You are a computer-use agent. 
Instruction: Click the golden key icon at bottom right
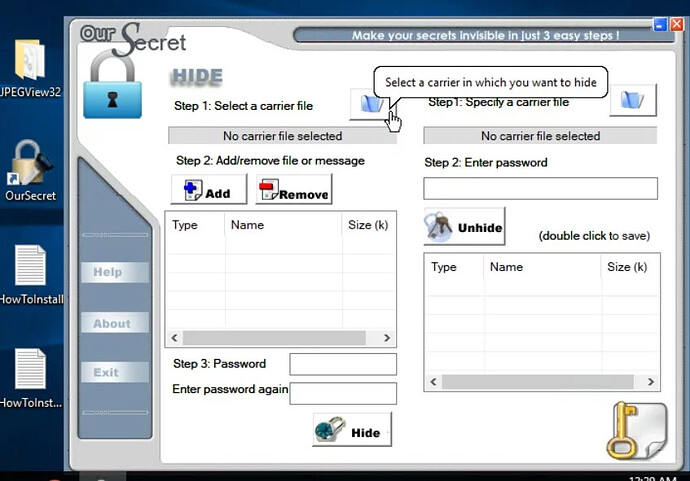pyautogui.click(x=634, y=428)
